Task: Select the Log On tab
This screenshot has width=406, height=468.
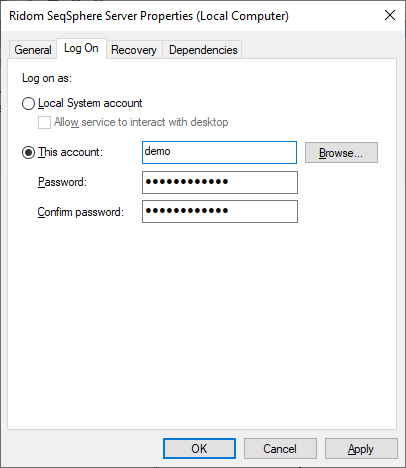Action: [x=81, y=48]
